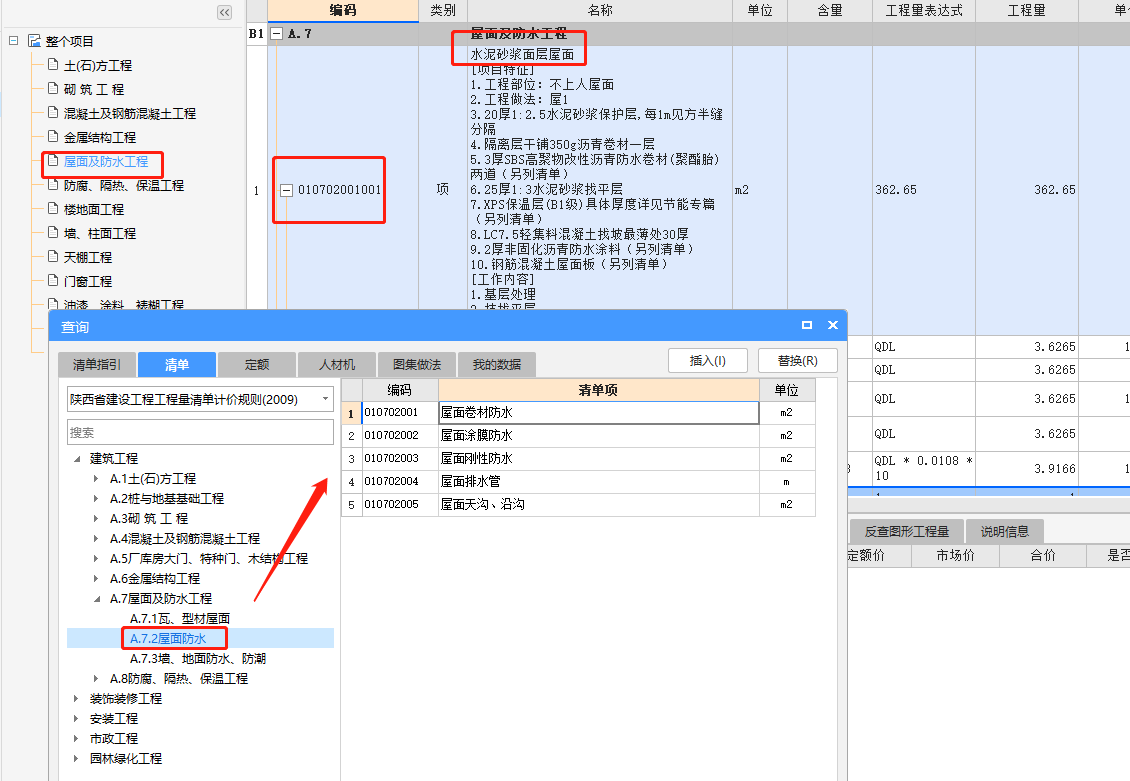The width and height of the screenshot is (1130, 781).
Task: Switch to 定额 tab
Action: [x=257, y=365]
